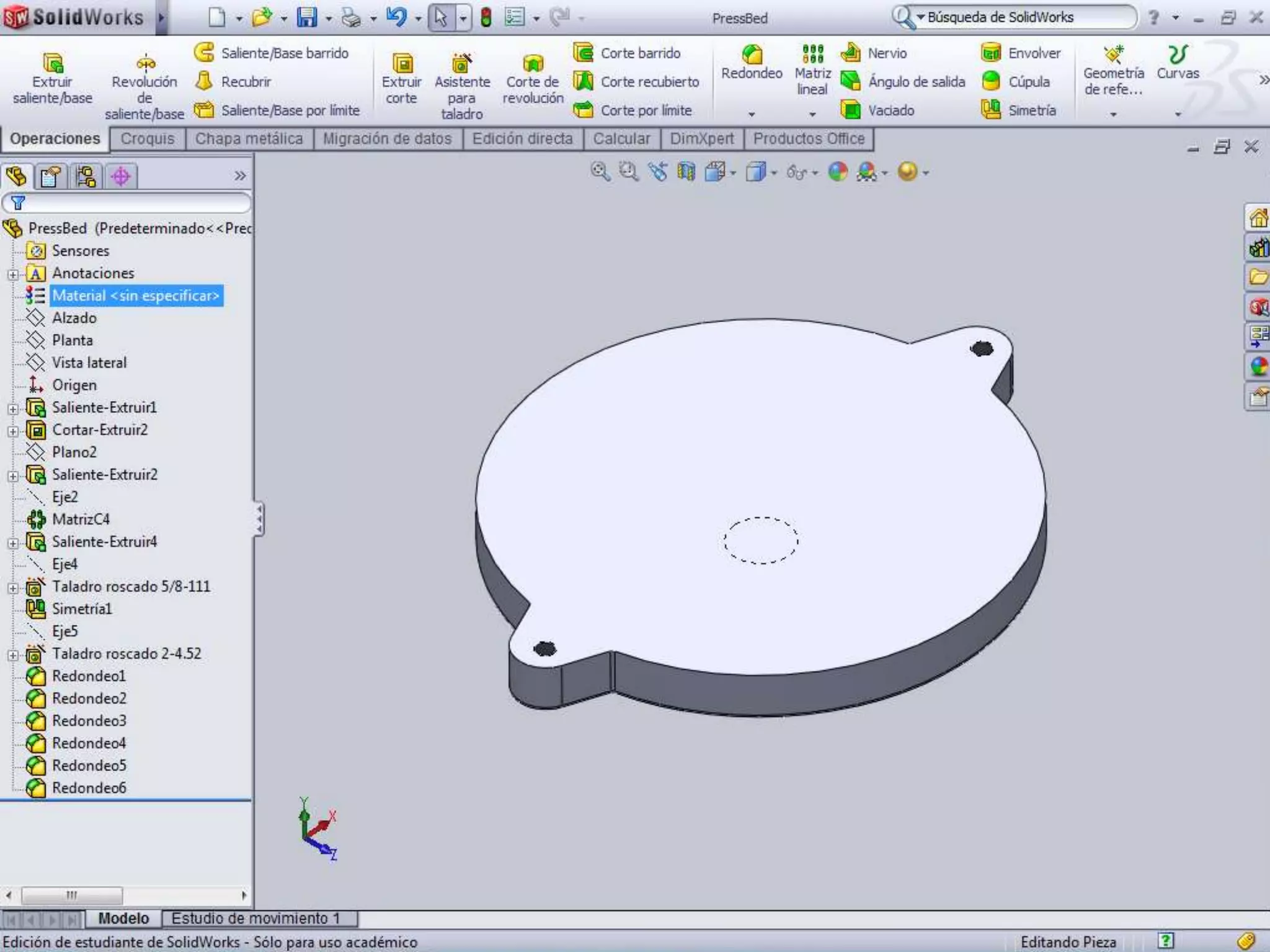The image size is (1270, 952).
Task: Click the Rebuild traffic light icon
Action: point(486,17)
